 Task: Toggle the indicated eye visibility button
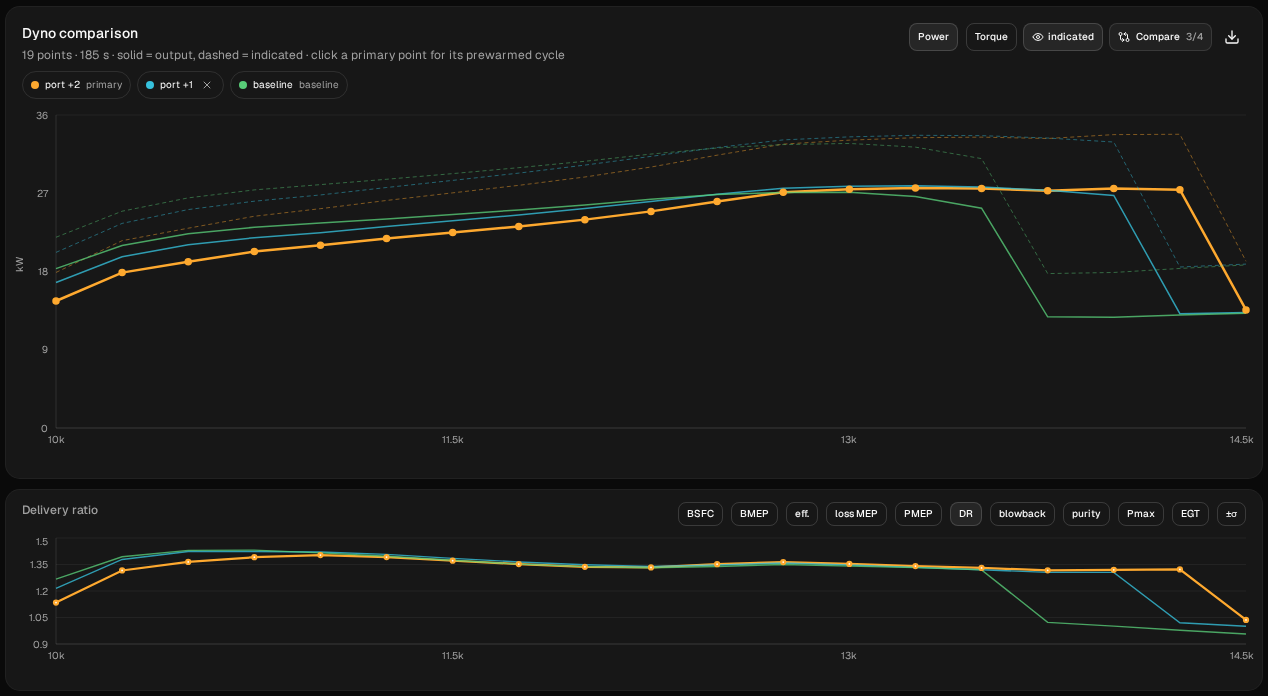pyautogui.click(x=1063, y=37)
